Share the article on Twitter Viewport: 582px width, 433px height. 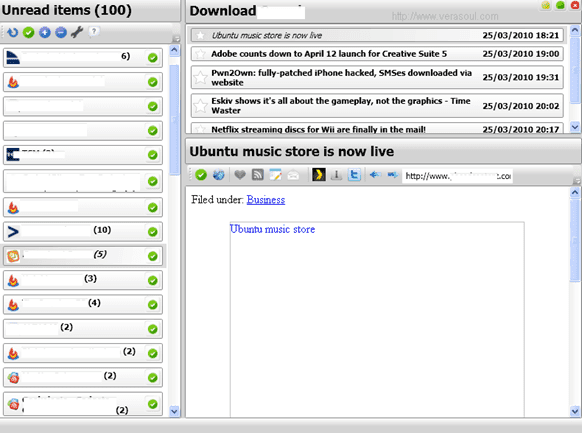tap(354, 174)
